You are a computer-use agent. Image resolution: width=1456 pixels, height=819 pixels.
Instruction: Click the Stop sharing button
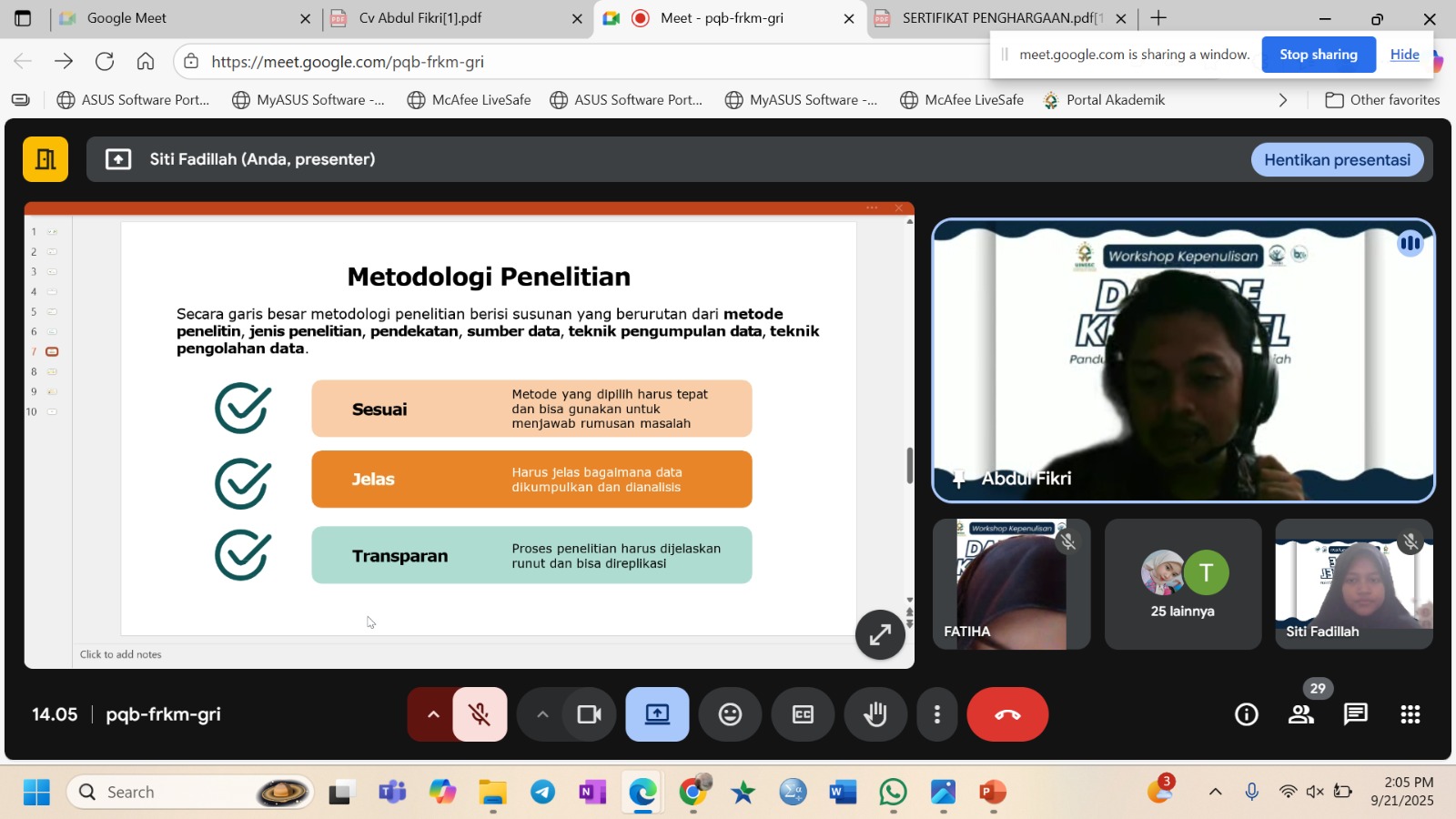[1318, 55]
